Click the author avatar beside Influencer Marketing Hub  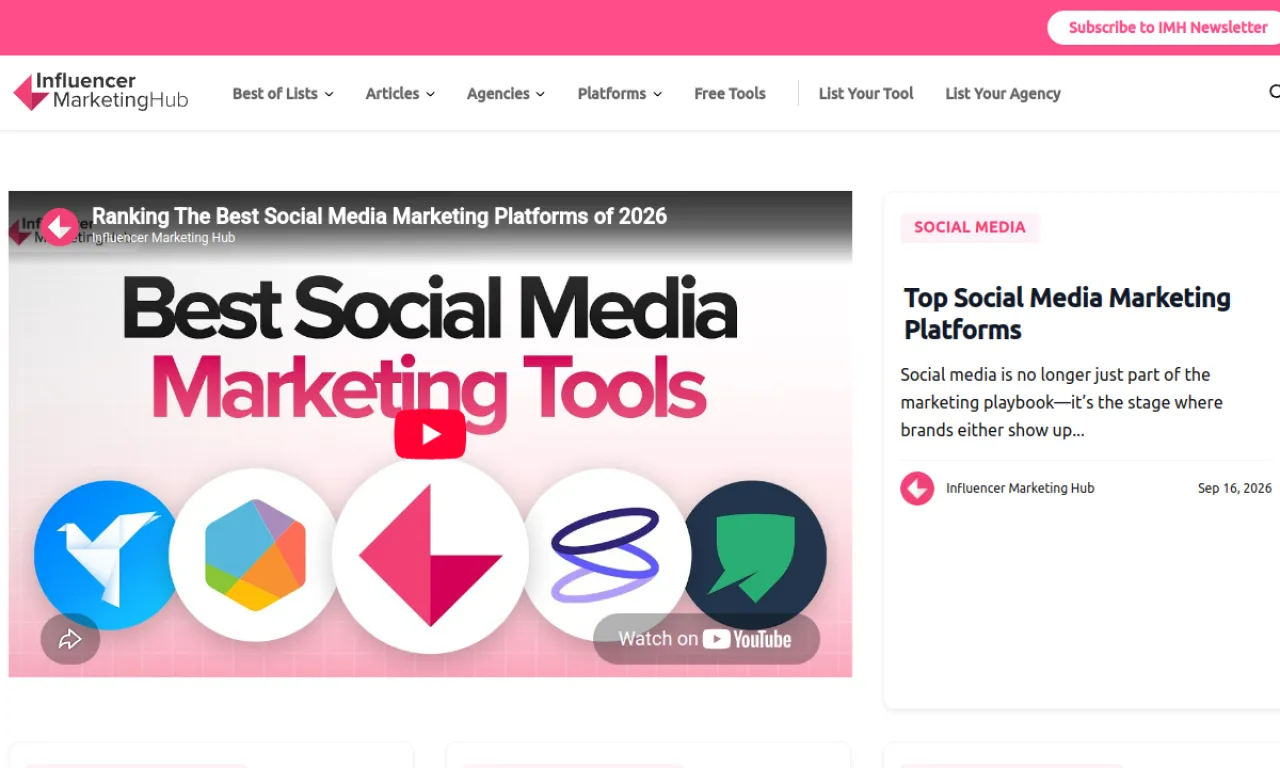point(917,488)
